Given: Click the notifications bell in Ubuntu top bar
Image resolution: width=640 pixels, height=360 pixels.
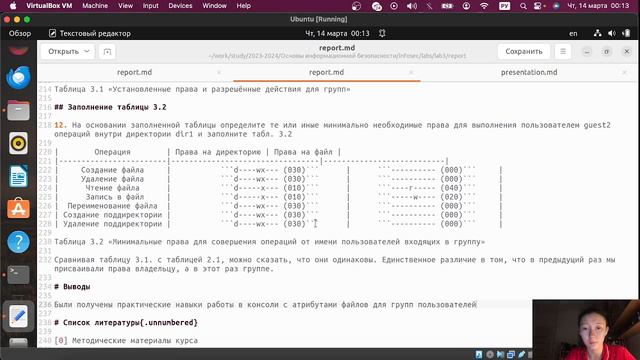Looking at the screenshot, I should click(x=382, y=33).
